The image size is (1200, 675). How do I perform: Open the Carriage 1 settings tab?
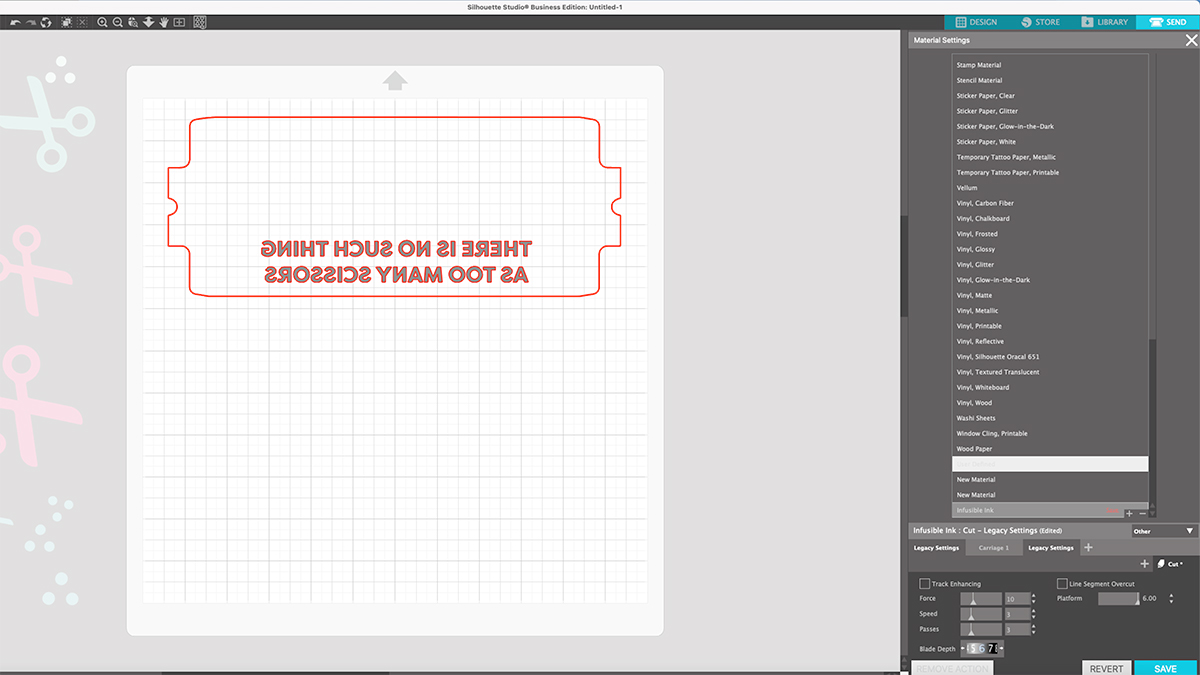pyautogui.click(x=995, y=548)
